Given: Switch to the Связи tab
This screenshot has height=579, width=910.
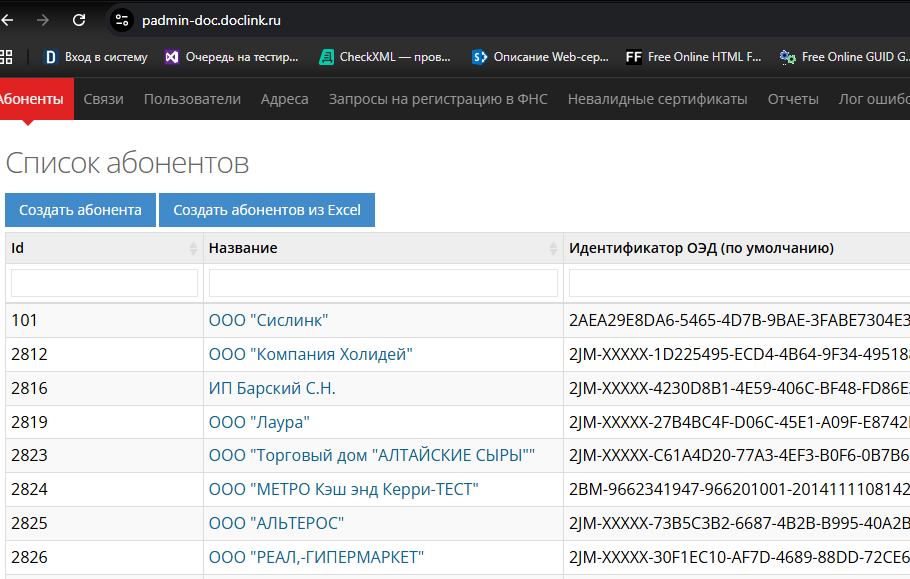Looking at the screenshot, I should (x=103, y=99).
